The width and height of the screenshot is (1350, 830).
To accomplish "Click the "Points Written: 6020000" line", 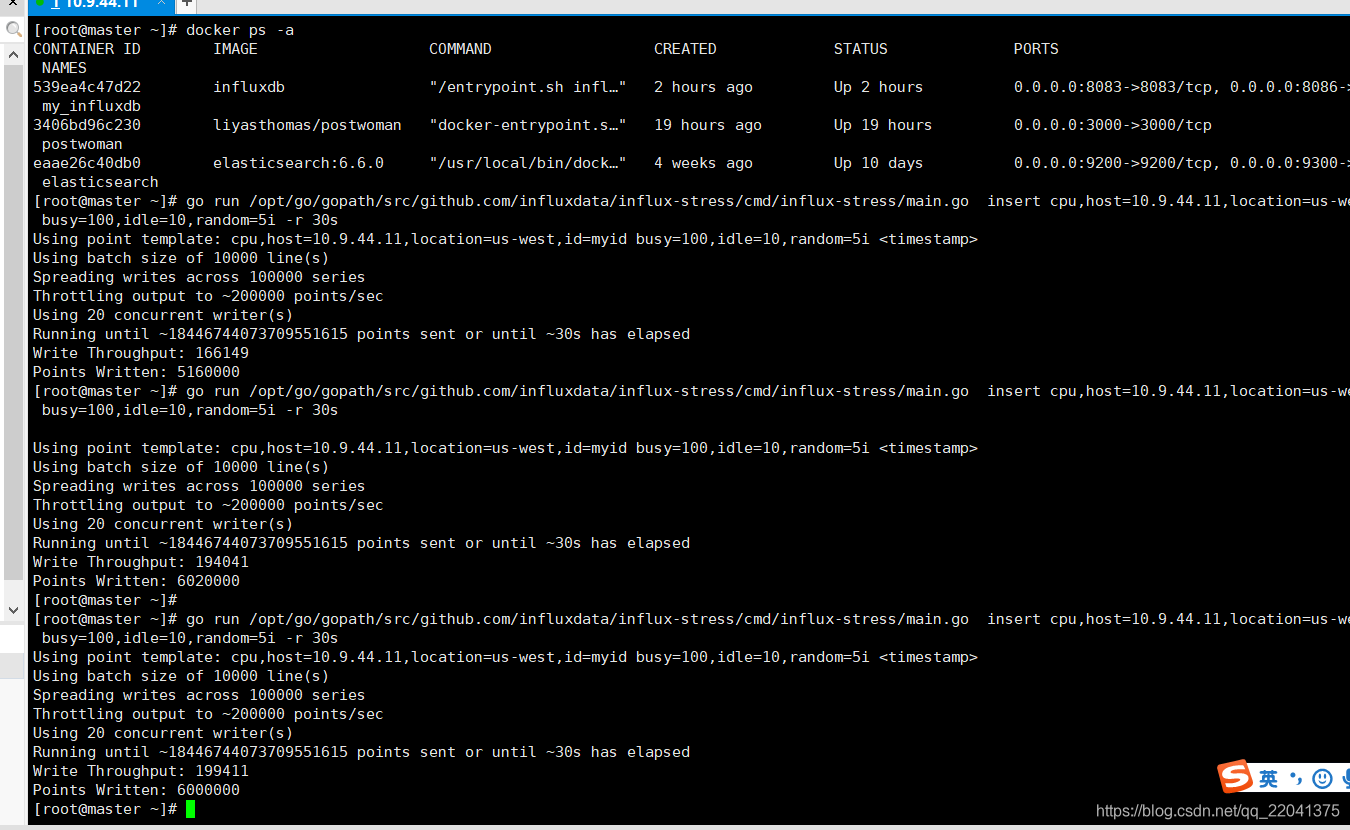I will [136, 581].
